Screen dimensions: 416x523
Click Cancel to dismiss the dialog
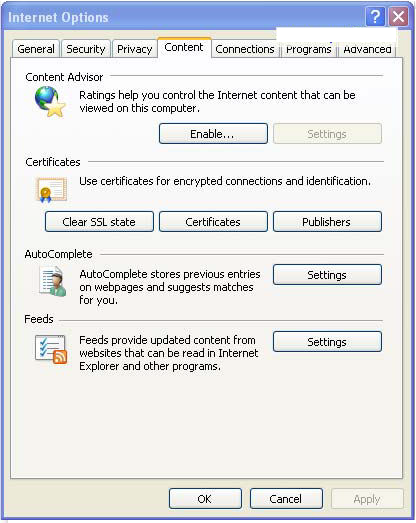click(286, 499)
